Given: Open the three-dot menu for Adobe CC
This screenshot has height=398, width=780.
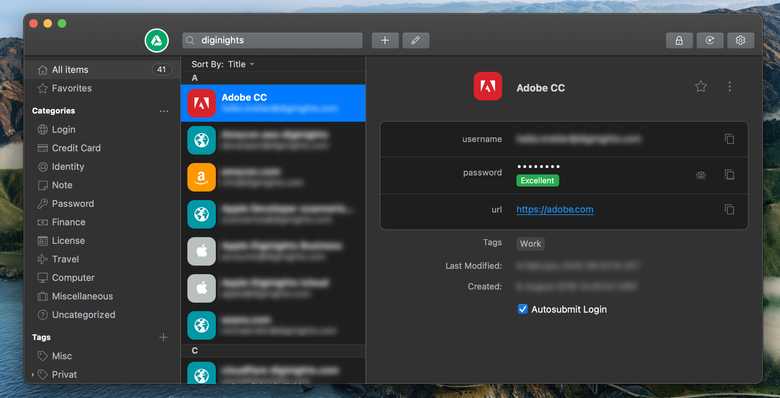Looking at the screenshot, I should (x=730, y=87).
